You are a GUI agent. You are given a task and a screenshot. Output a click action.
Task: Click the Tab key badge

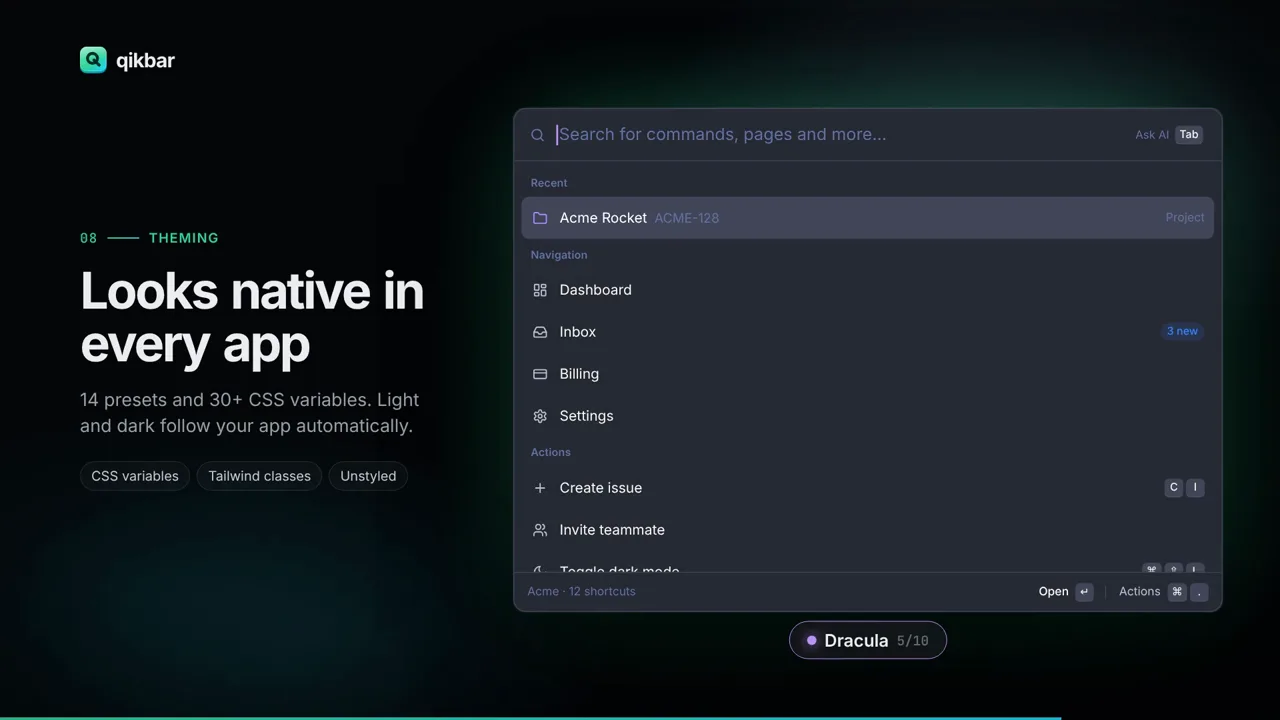click(1189, 134)
